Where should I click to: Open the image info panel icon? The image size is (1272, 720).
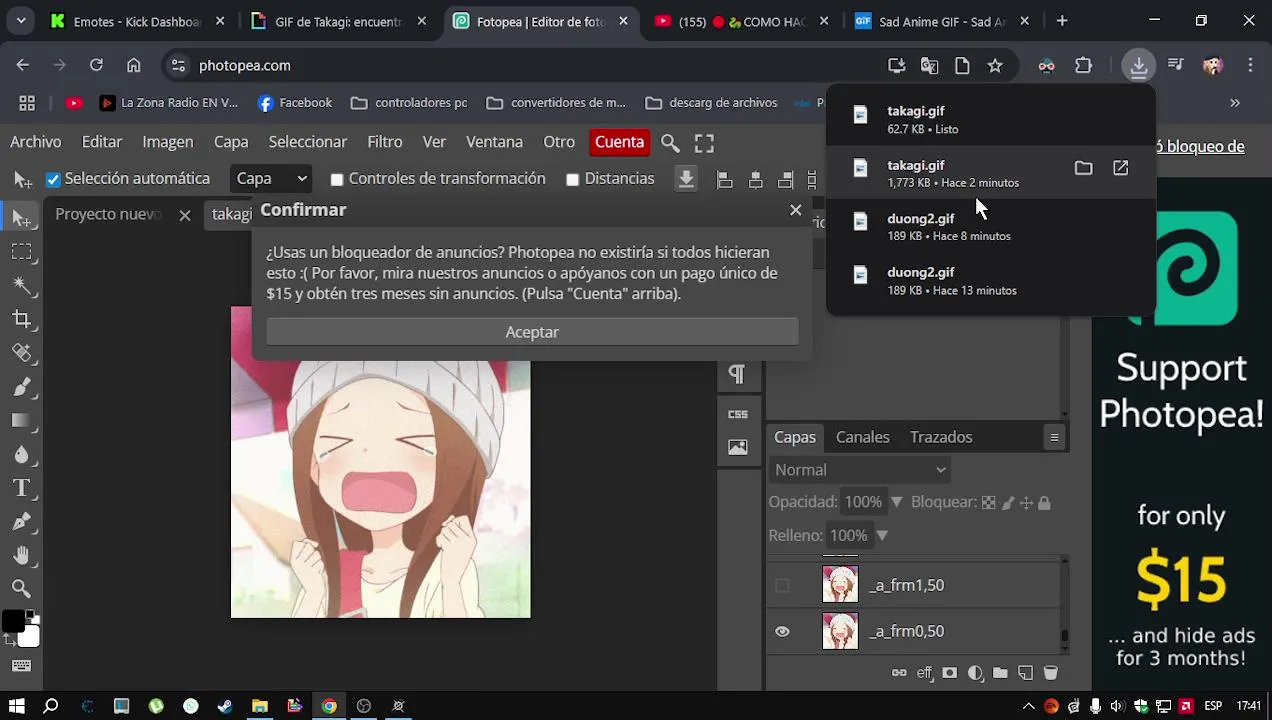(737, 447)
